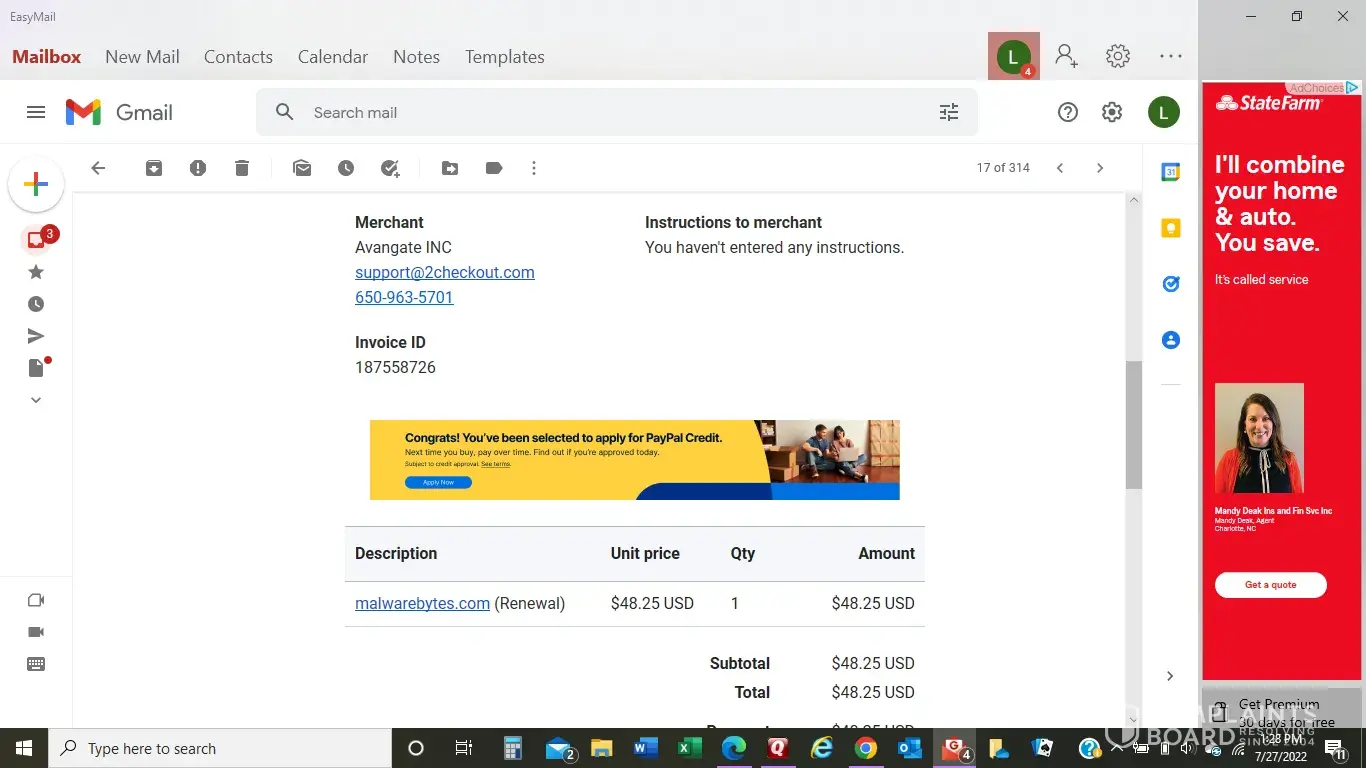
Task: Open Gmail settings gear
Action: coord(1112,112)
